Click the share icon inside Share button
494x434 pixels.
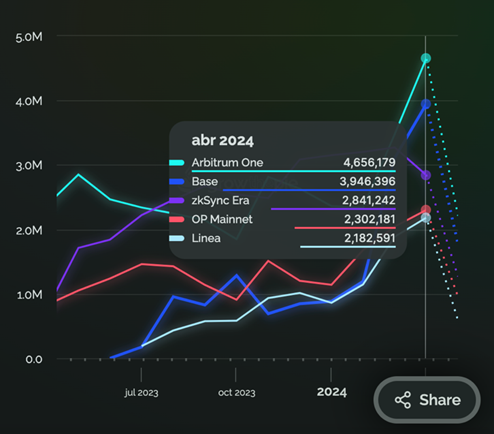(403, 400)
